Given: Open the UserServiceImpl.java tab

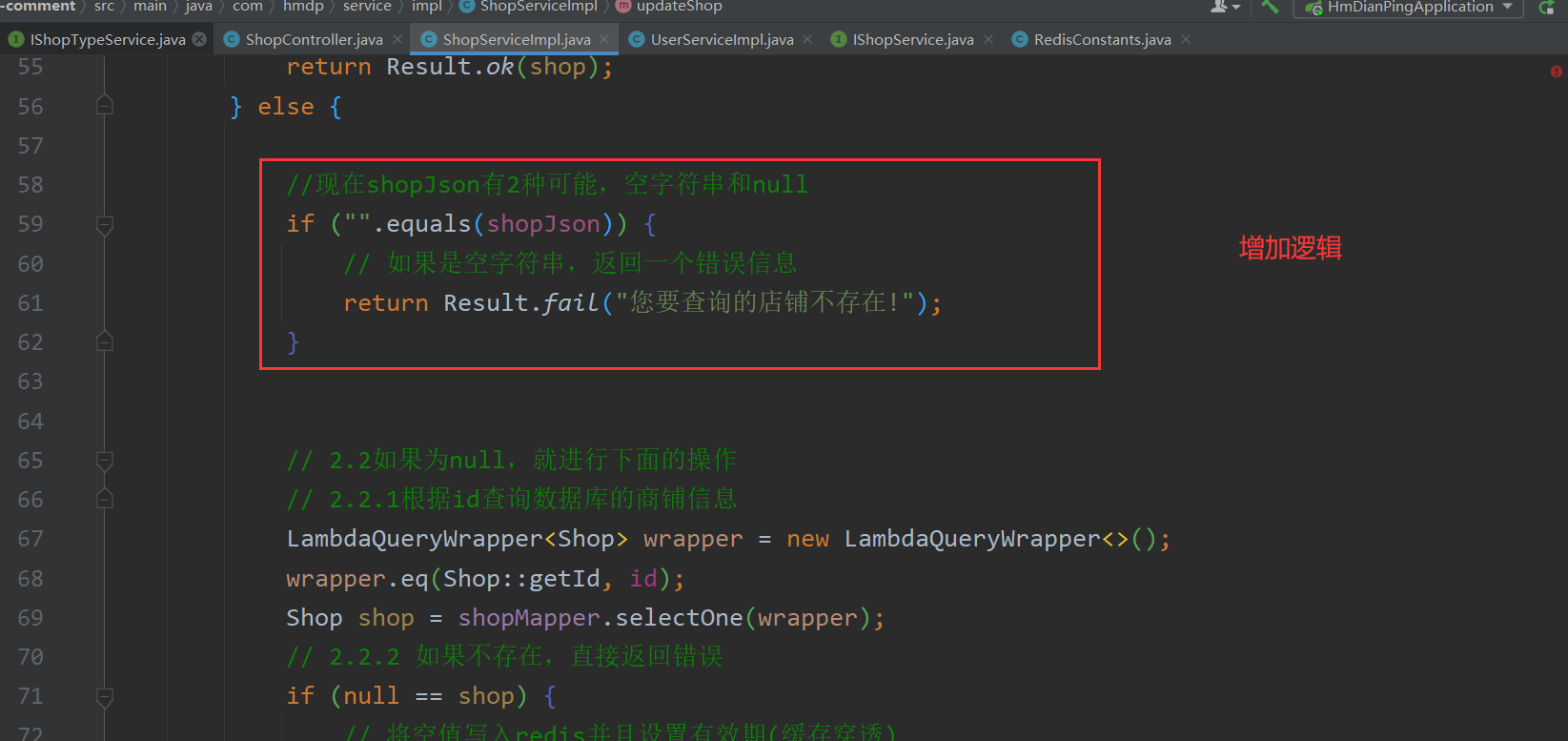Looking at the screenshot, I should click(x=722, y=39).
